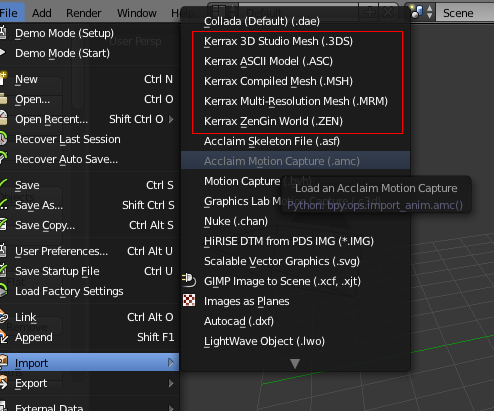Click the Append icon
The width and height of the screenshot is (494, 411).
tap(3, 337)
